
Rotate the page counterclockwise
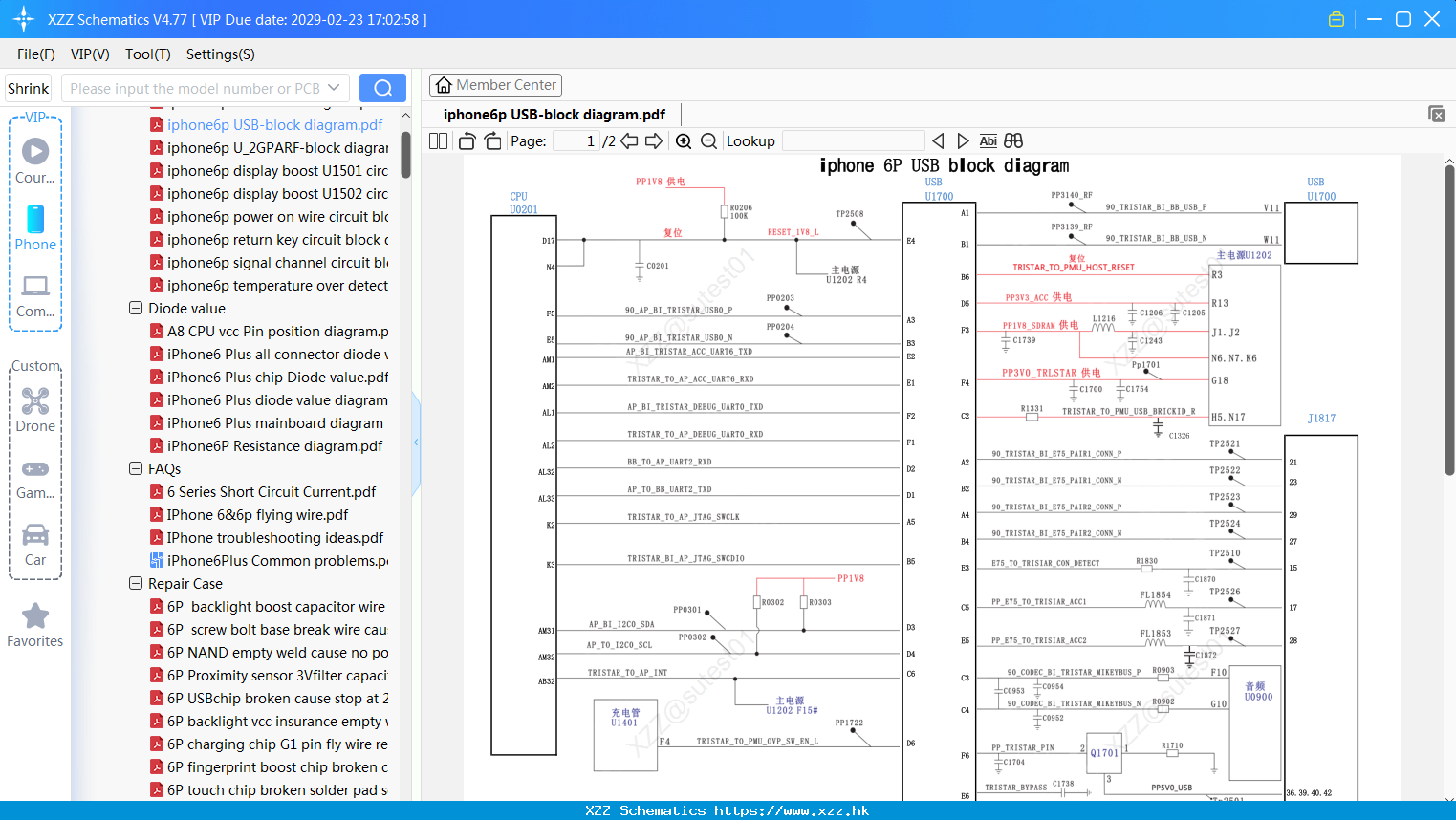(x=467, y=140)
